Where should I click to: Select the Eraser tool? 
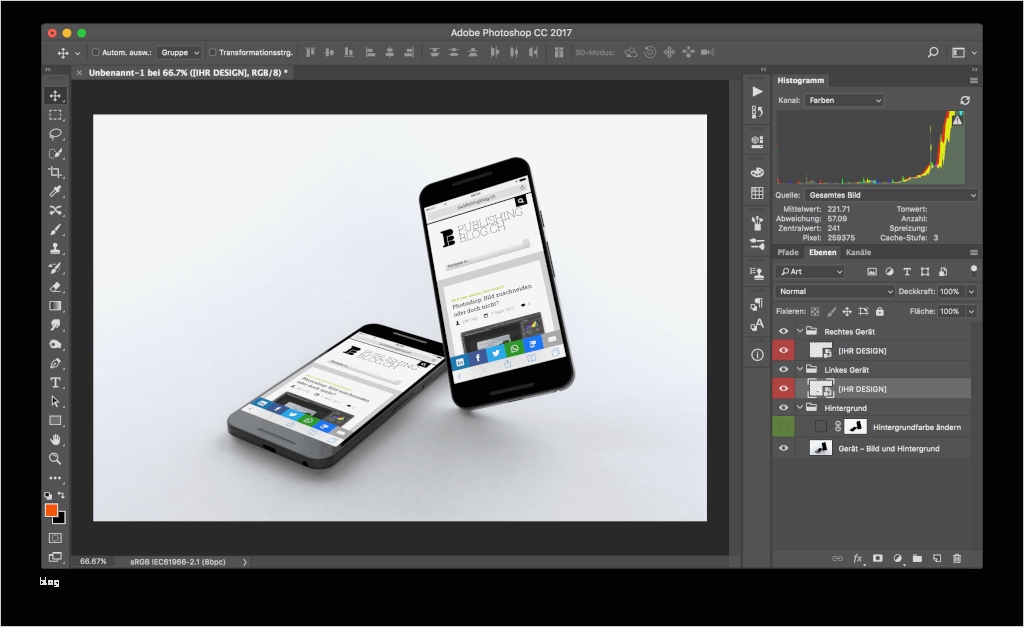click(x=56, y=287)
